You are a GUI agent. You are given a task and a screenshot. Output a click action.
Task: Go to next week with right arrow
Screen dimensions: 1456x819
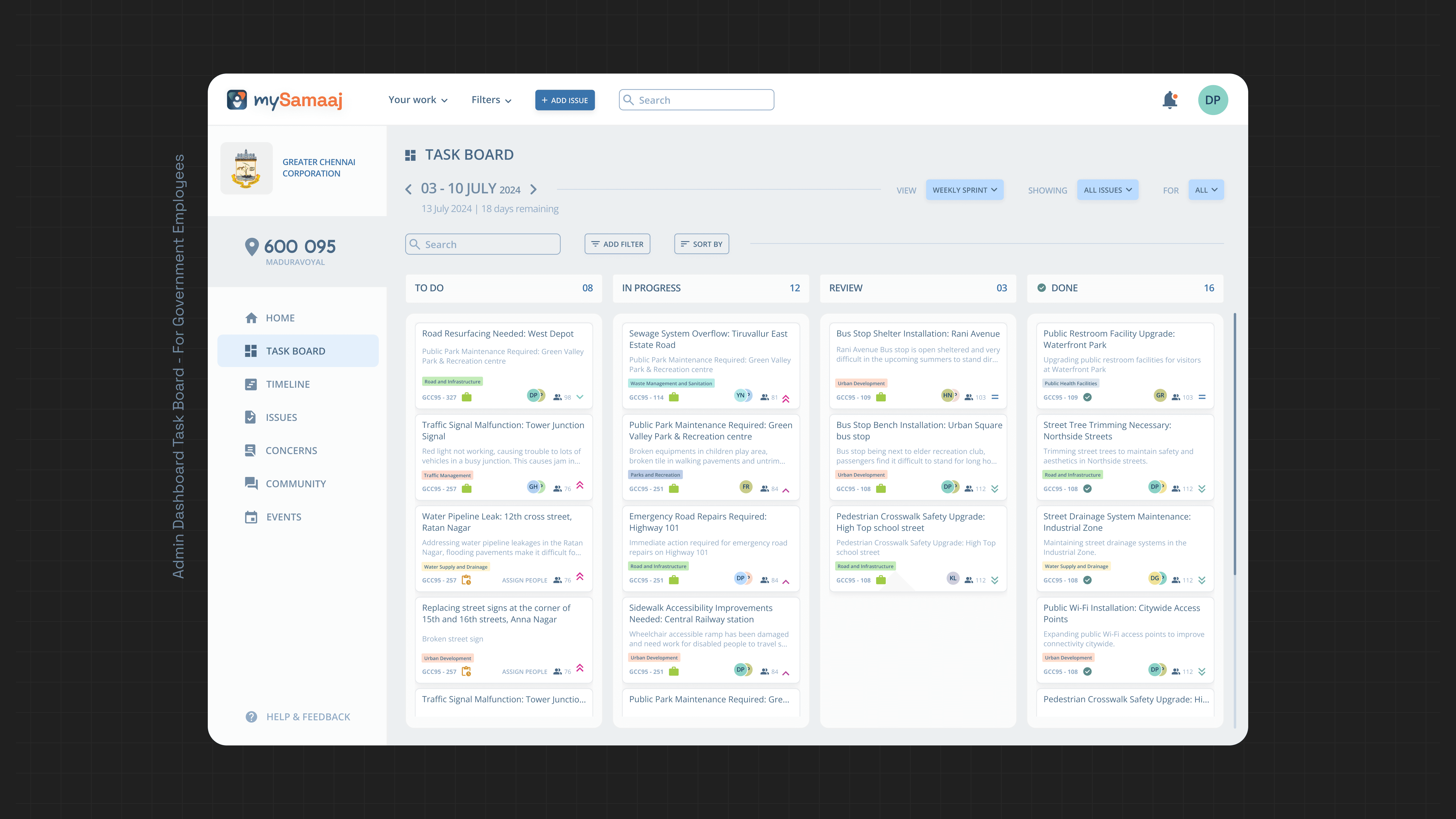(533, 189)
